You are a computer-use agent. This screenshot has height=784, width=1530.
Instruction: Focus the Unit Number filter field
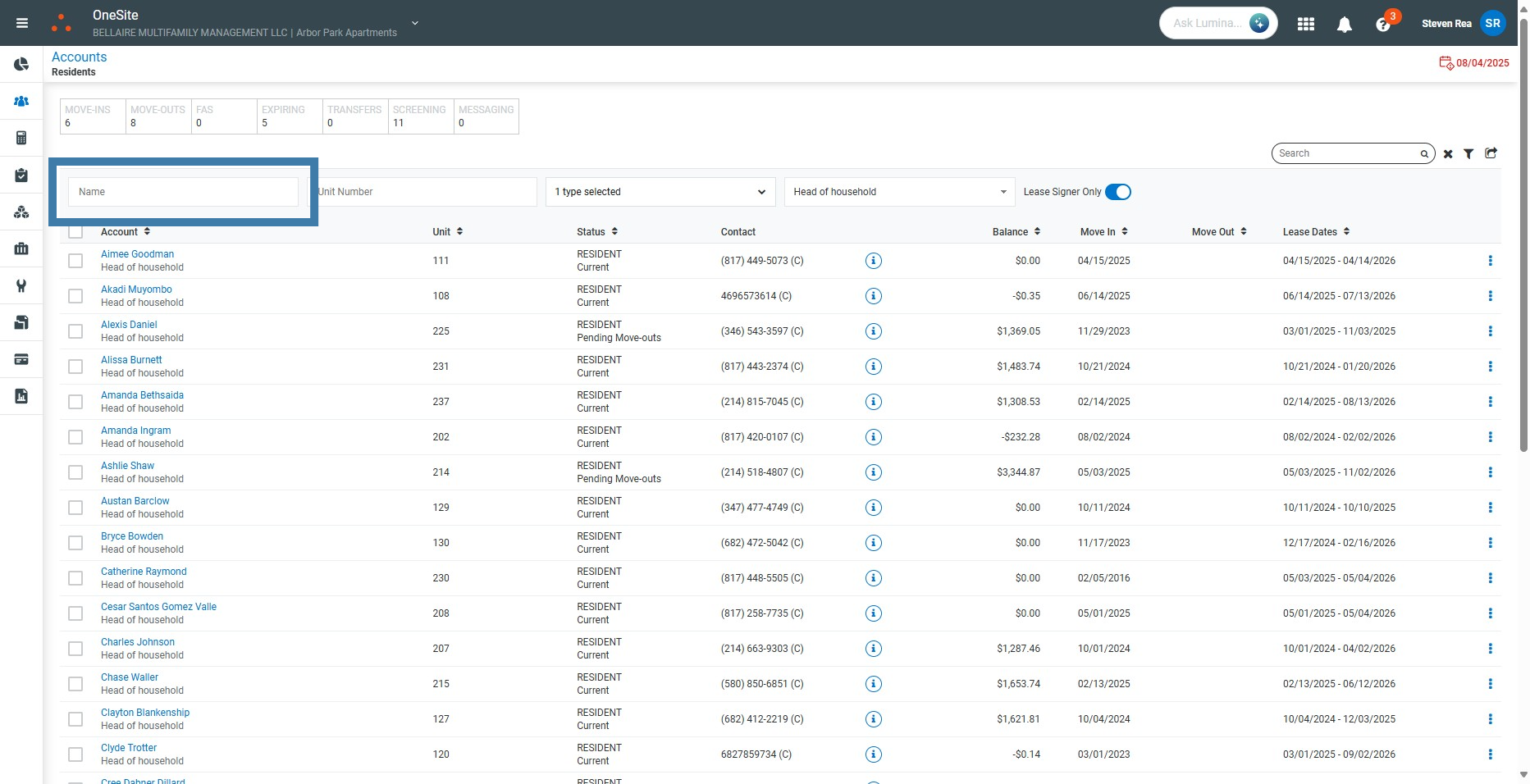pos(422,192)
